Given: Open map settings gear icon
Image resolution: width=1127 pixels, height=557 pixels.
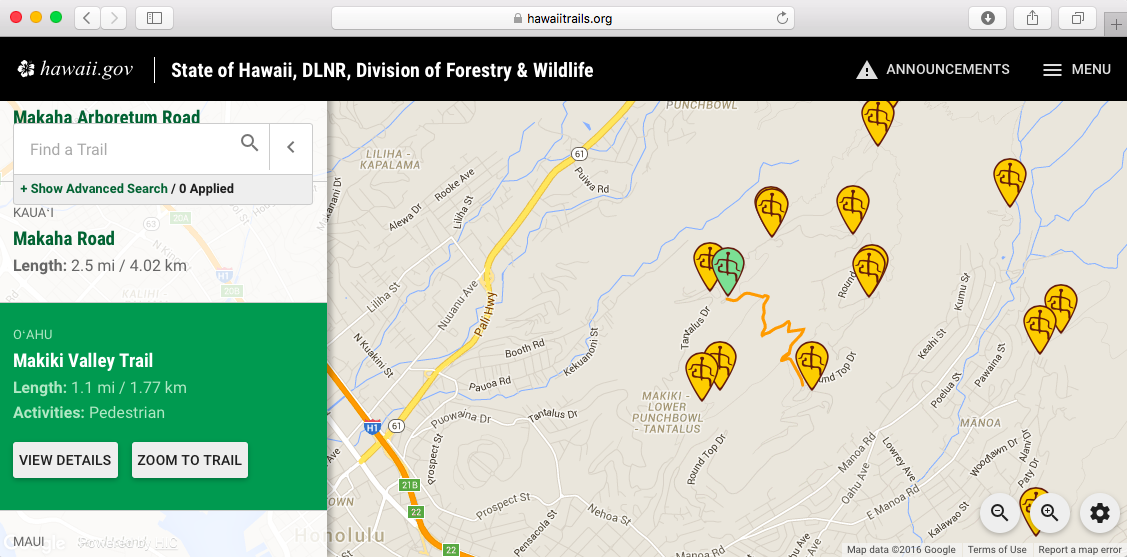Looking at the screenshot, I should [1100, 513].
